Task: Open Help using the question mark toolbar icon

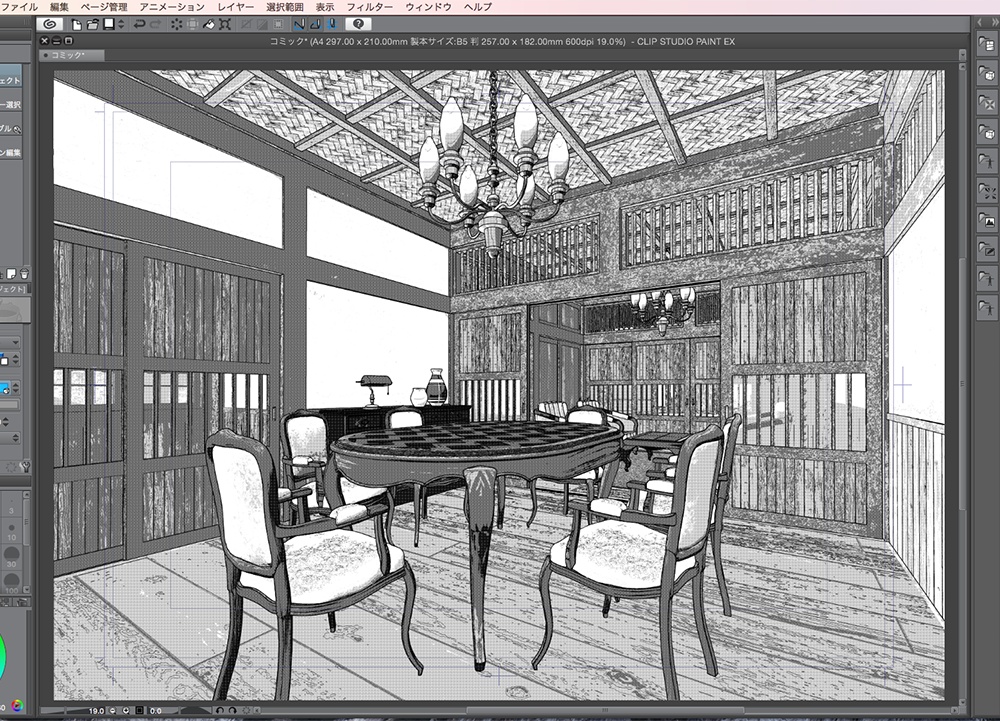Action: point(358,28)
